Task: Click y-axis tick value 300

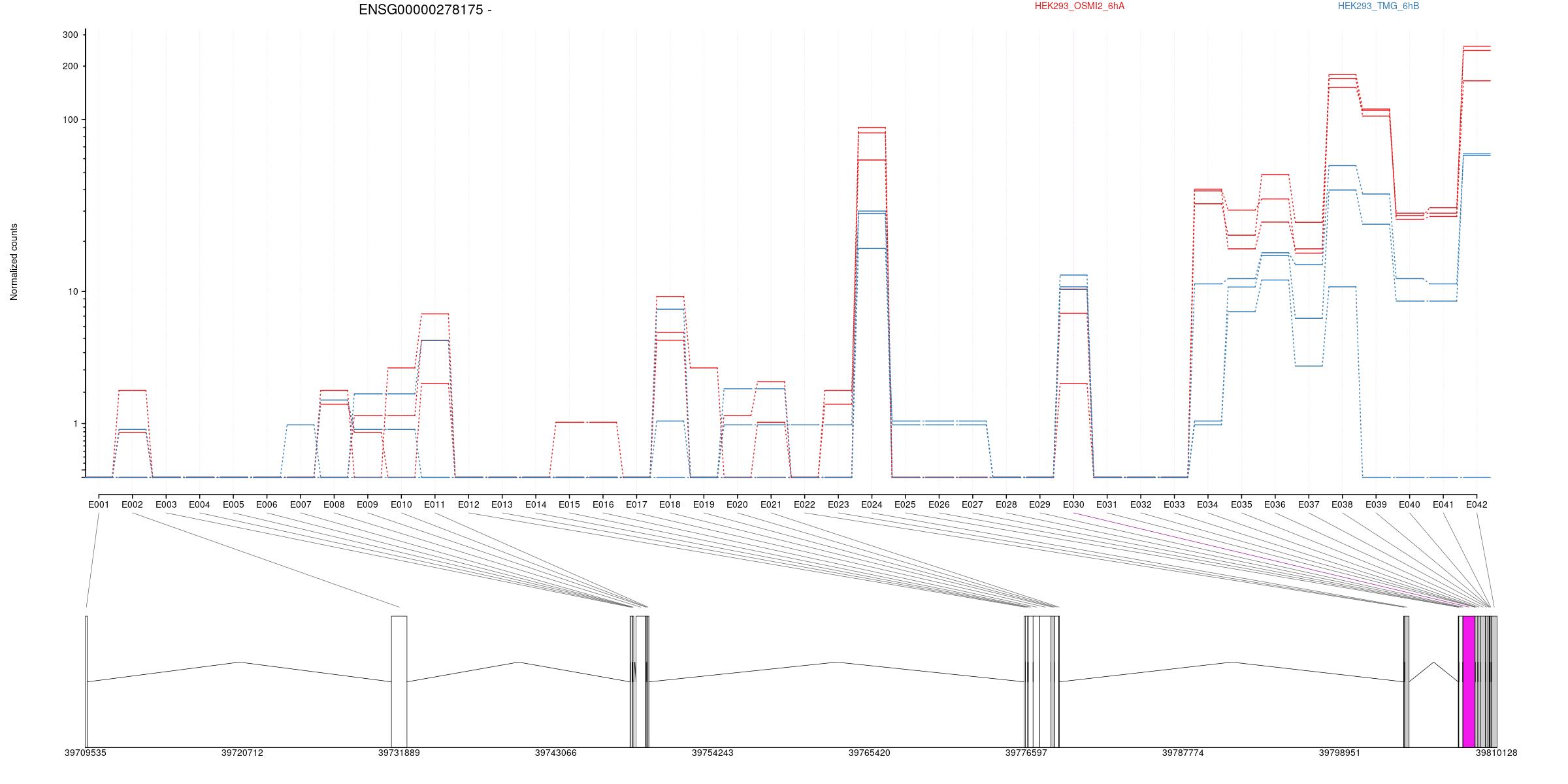Action: (70, 35)
